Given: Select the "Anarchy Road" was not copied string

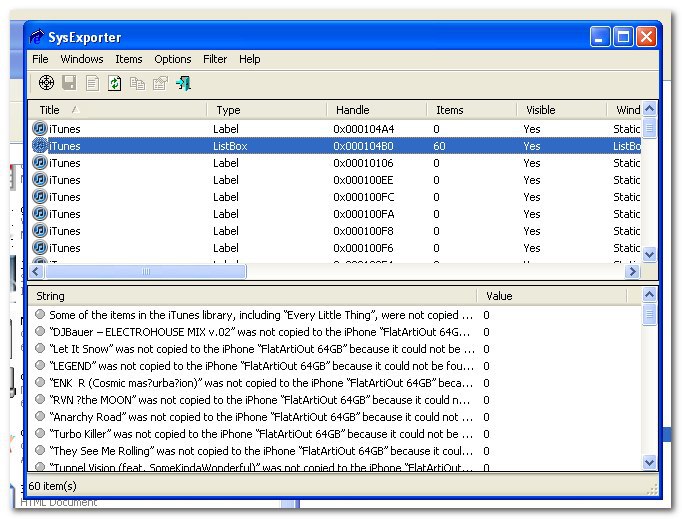Looking at the screenshot, I should (x=261, y=417).
